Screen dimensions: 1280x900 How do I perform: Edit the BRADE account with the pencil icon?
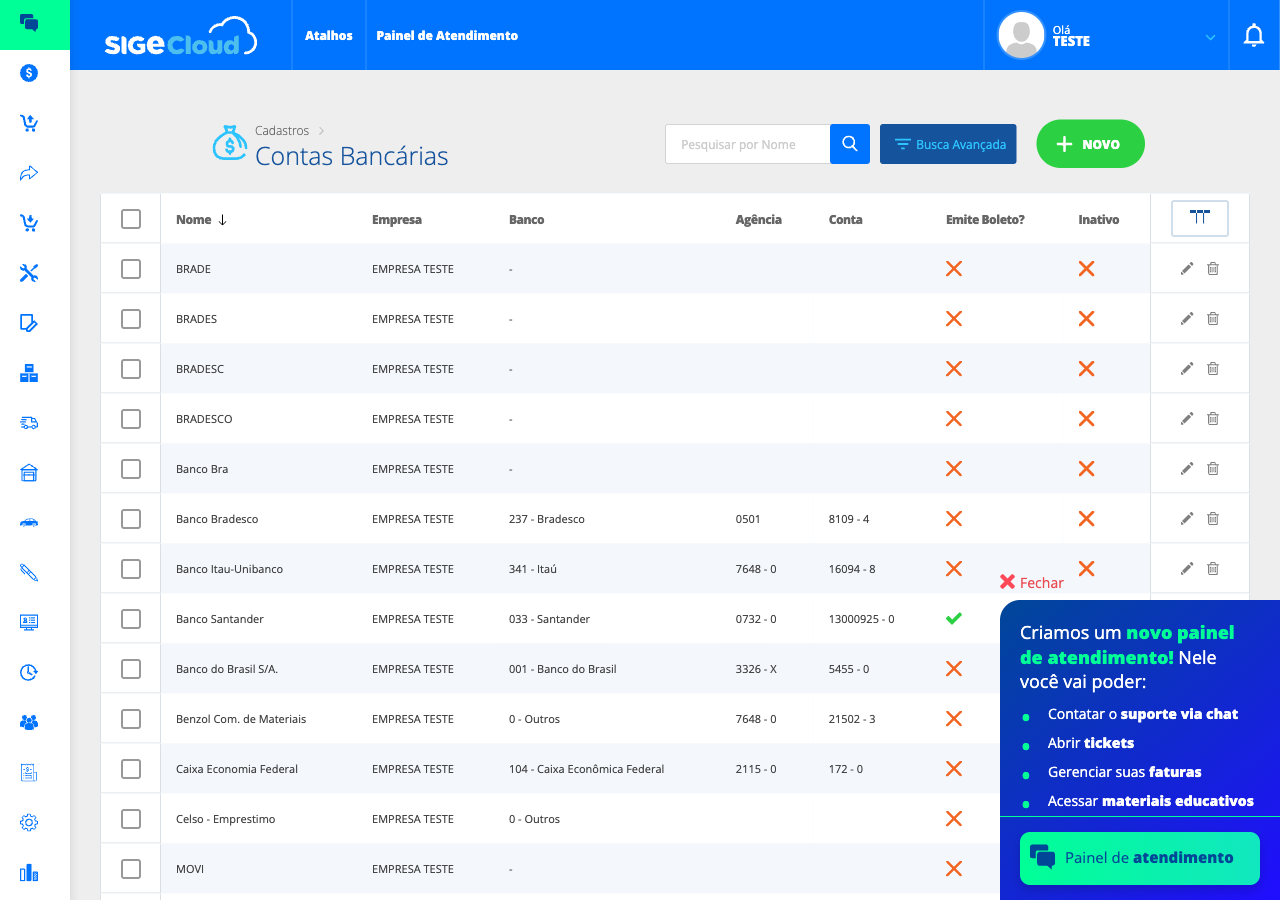click(x=1186, y=268)
